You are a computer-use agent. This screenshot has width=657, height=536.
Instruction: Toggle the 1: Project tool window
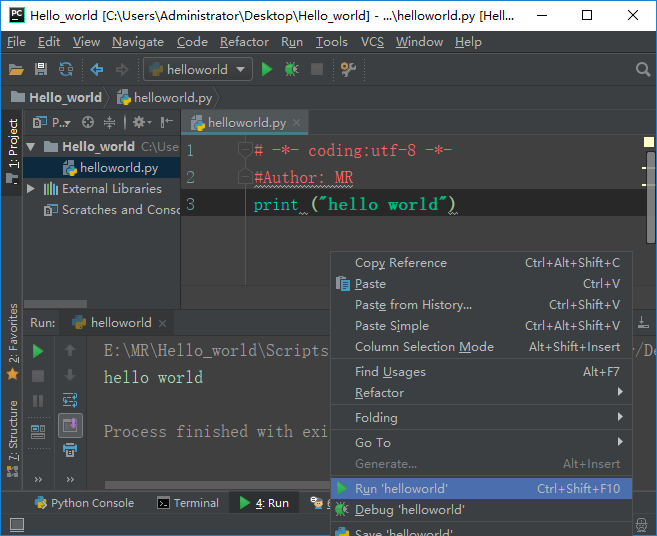(13, 152)
